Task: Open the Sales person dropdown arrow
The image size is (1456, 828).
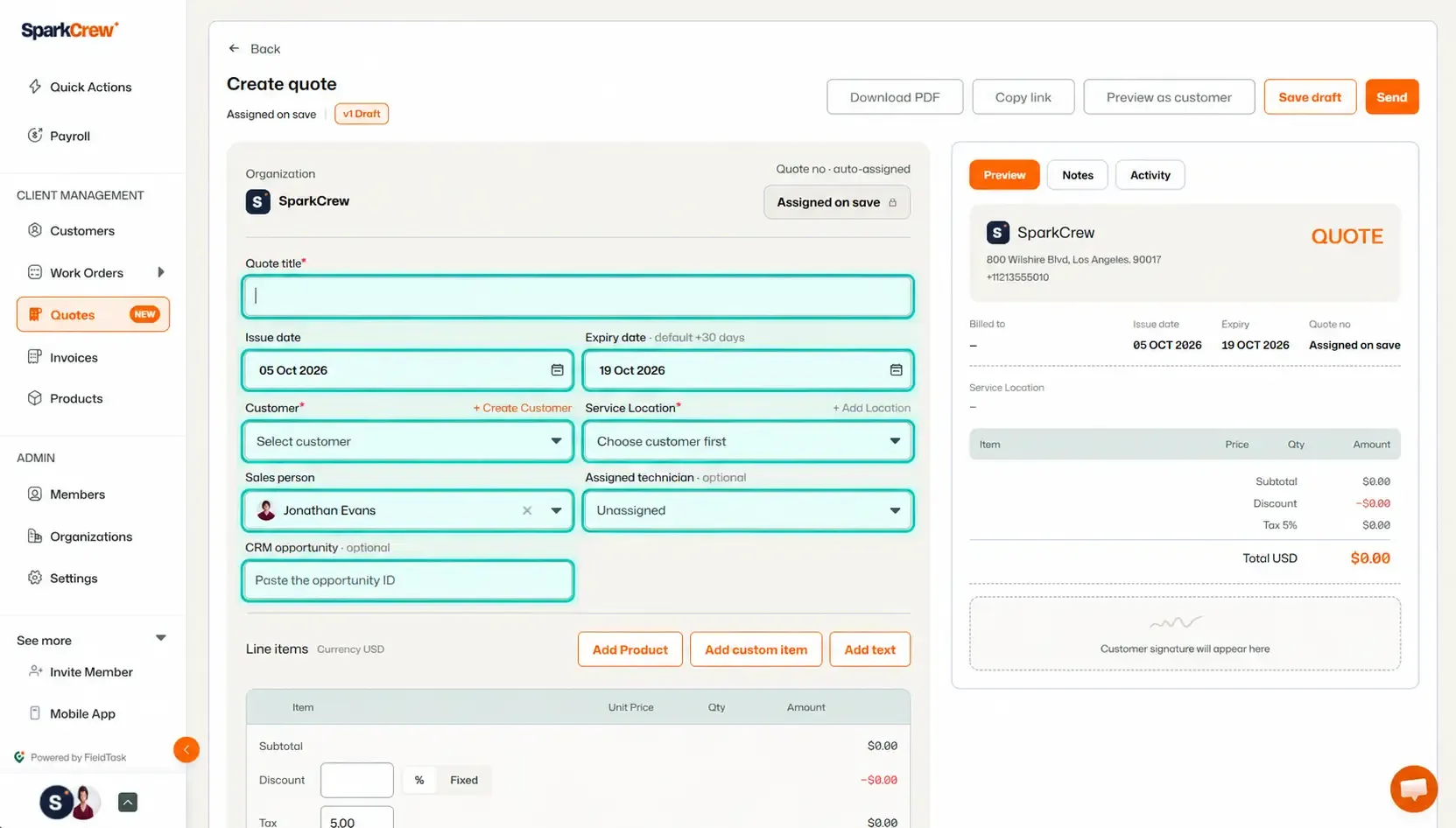Action: [x=556, y=510]
